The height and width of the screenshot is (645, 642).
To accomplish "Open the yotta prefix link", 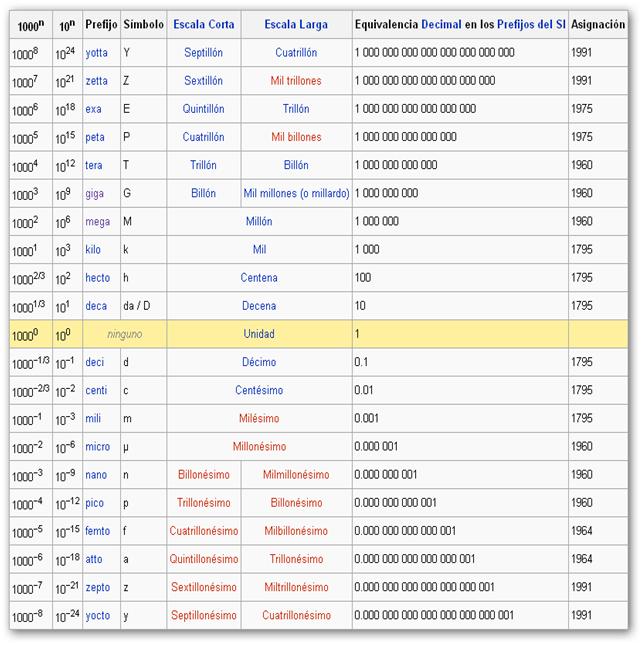I will pyautogui.click(x=97, y=53).
